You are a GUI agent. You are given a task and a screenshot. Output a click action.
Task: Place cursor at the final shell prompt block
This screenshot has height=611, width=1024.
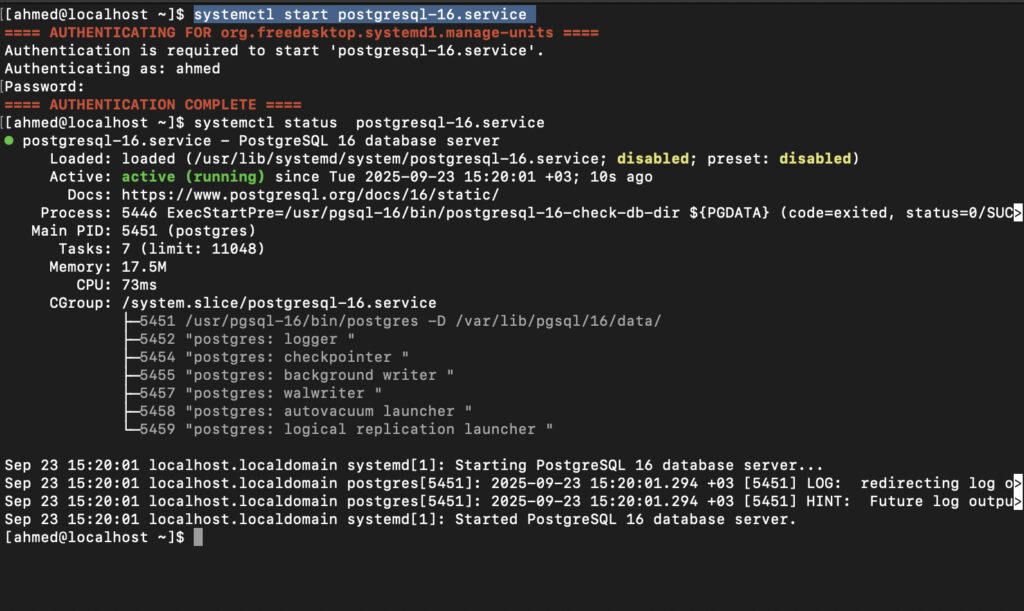(198, 538)
